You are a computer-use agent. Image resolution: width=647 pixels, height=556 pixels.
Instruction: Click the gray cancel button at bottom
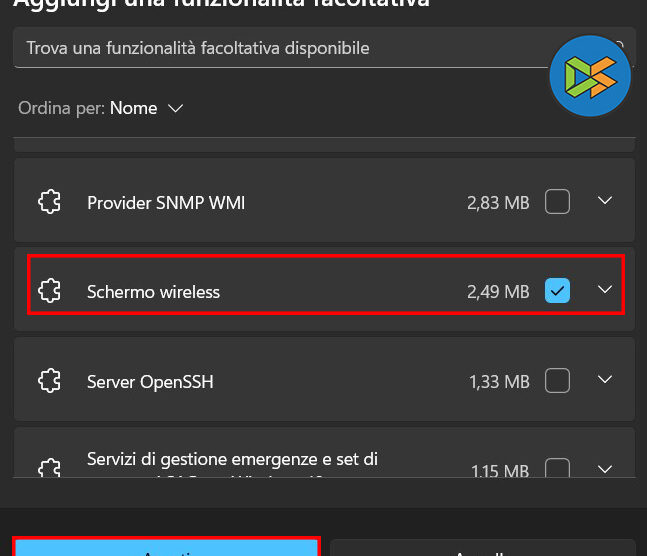(x=482, y=548)
